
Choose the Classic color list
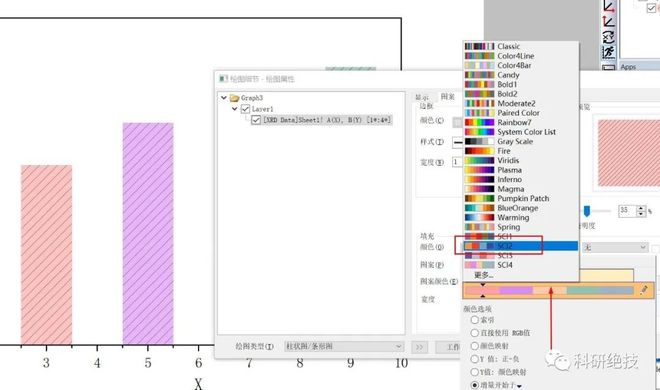[x=521, y=46]
